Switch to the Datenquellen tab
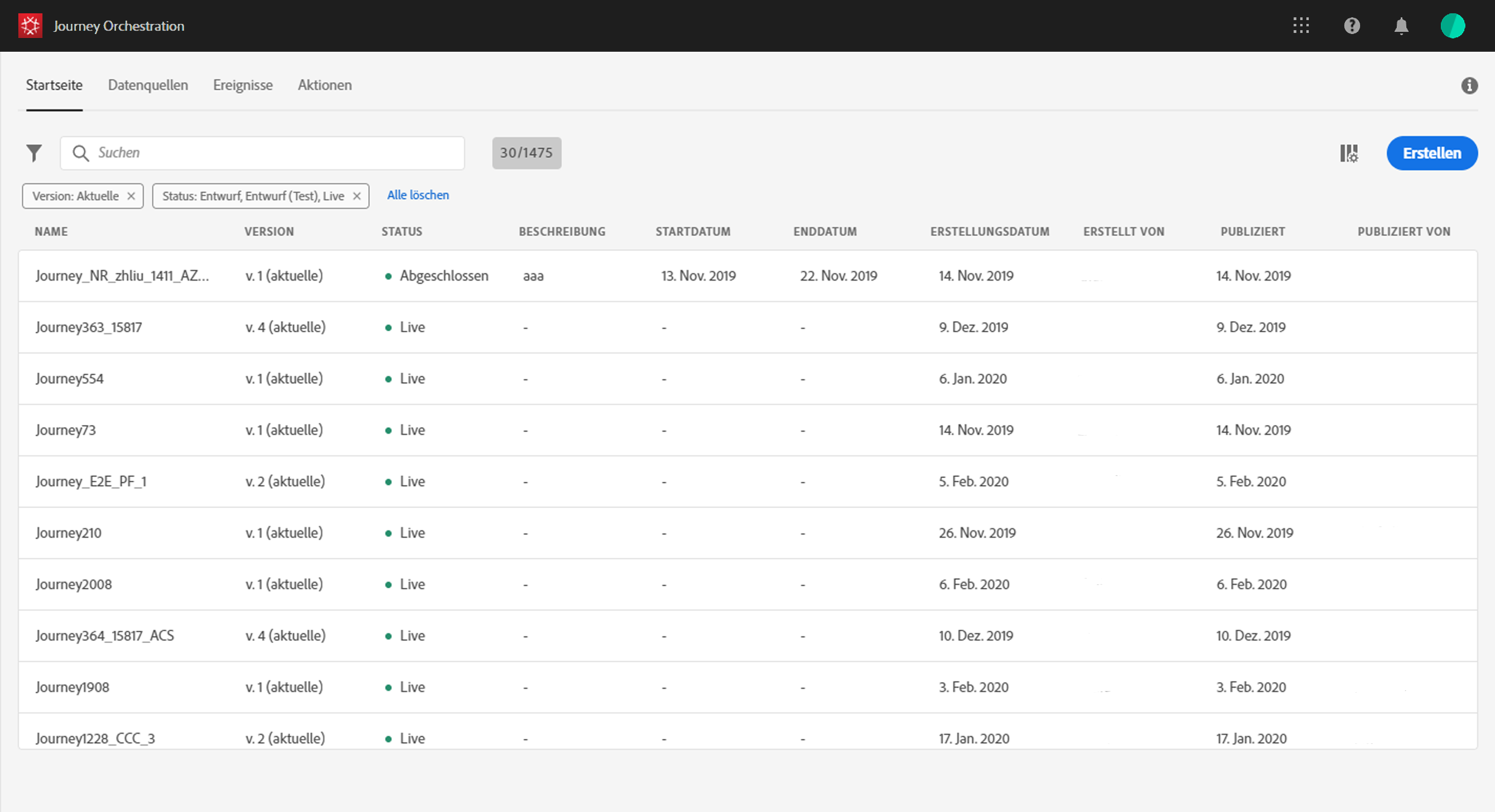This screenshot has width=1495, height=812. tap(148, 85)
